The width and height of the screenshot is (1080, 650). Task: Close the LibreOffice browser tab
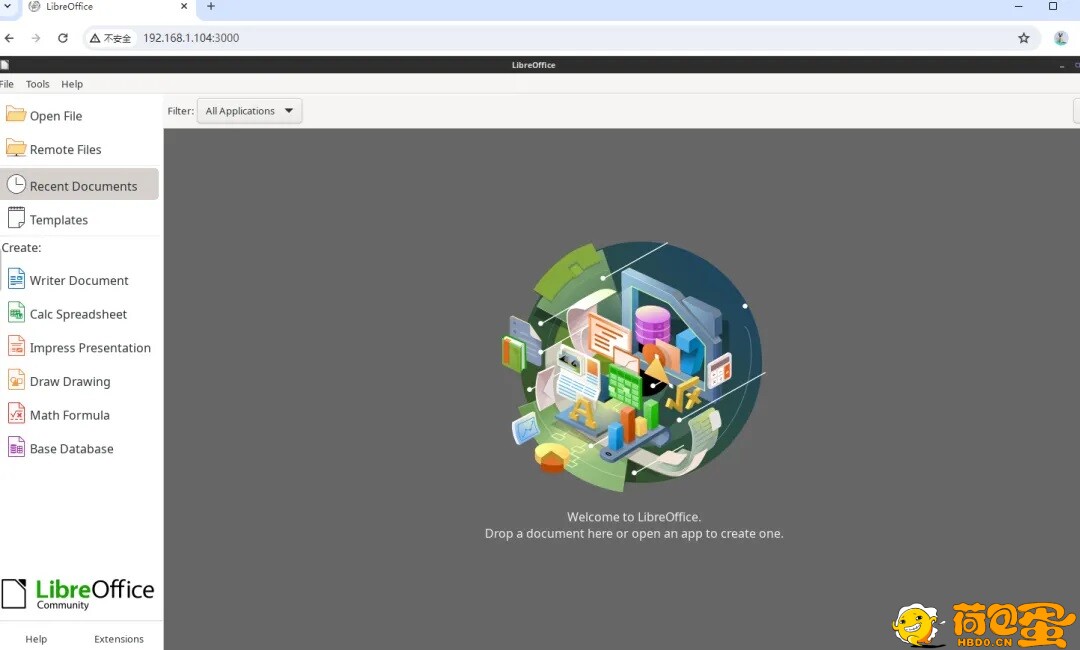point(184,6)
